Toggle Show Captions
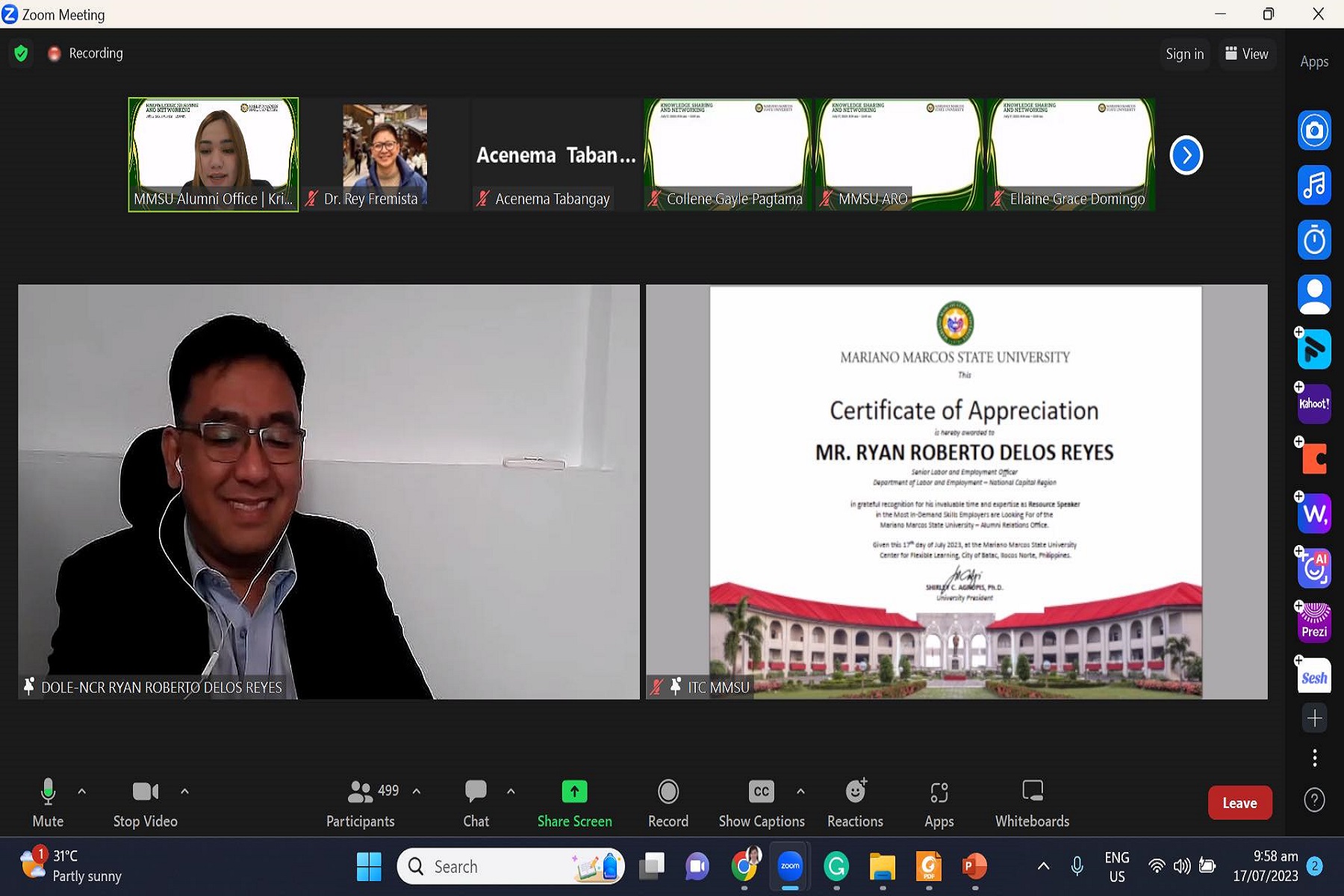Image resolution: width=1344 pixels, height=896 pixels. click(x=762, y=803)
